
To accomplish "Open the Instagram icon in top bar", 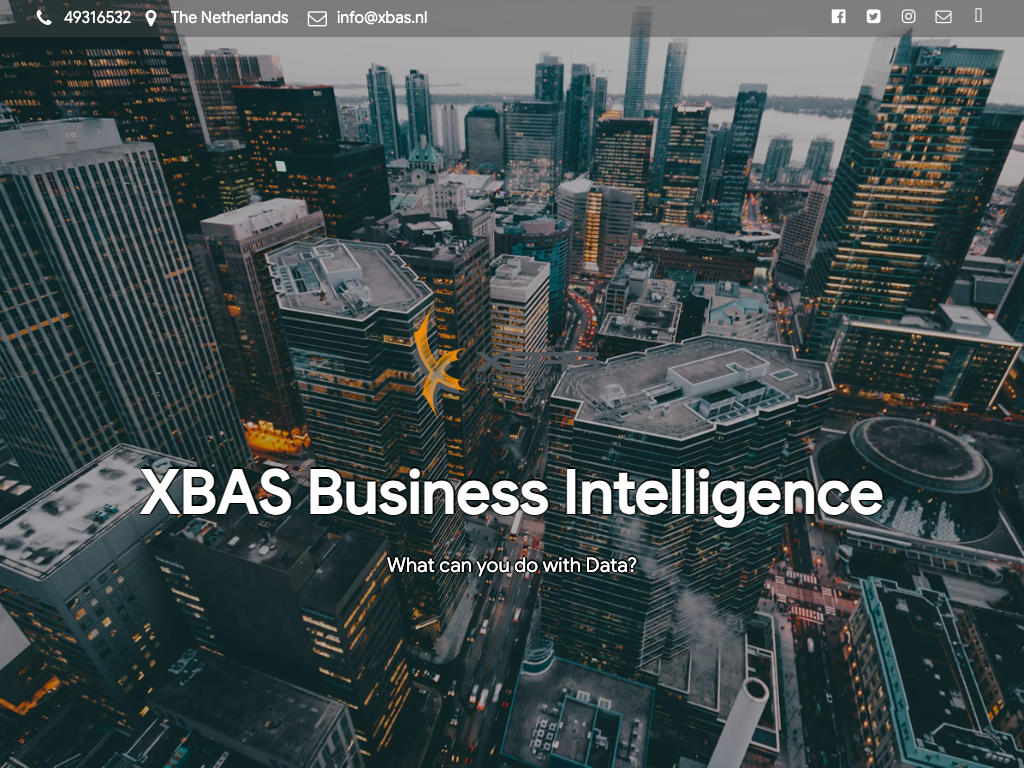I will (x=908, y=16).
